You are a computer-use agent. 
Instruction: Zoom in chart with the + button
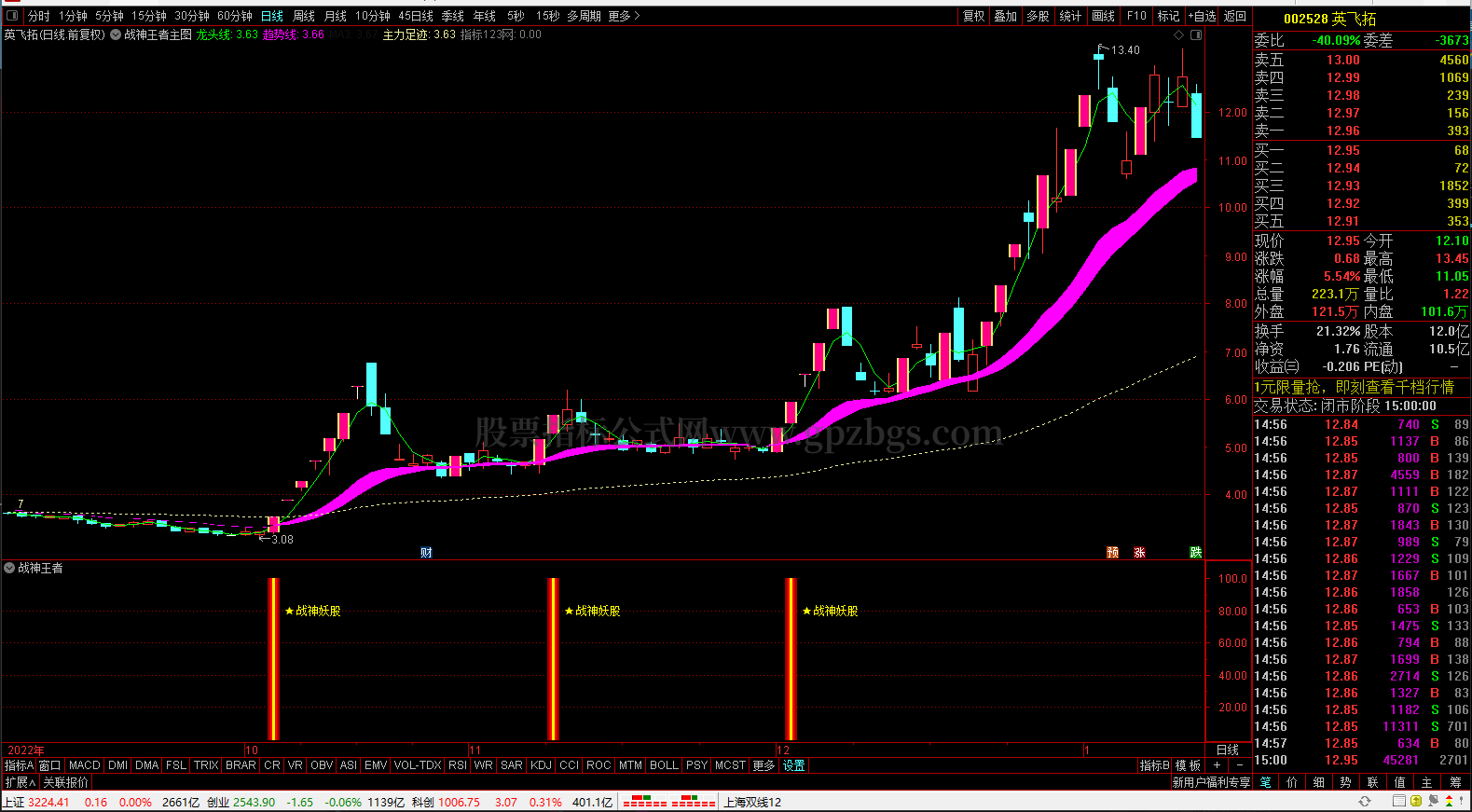tap(1217, 765)
